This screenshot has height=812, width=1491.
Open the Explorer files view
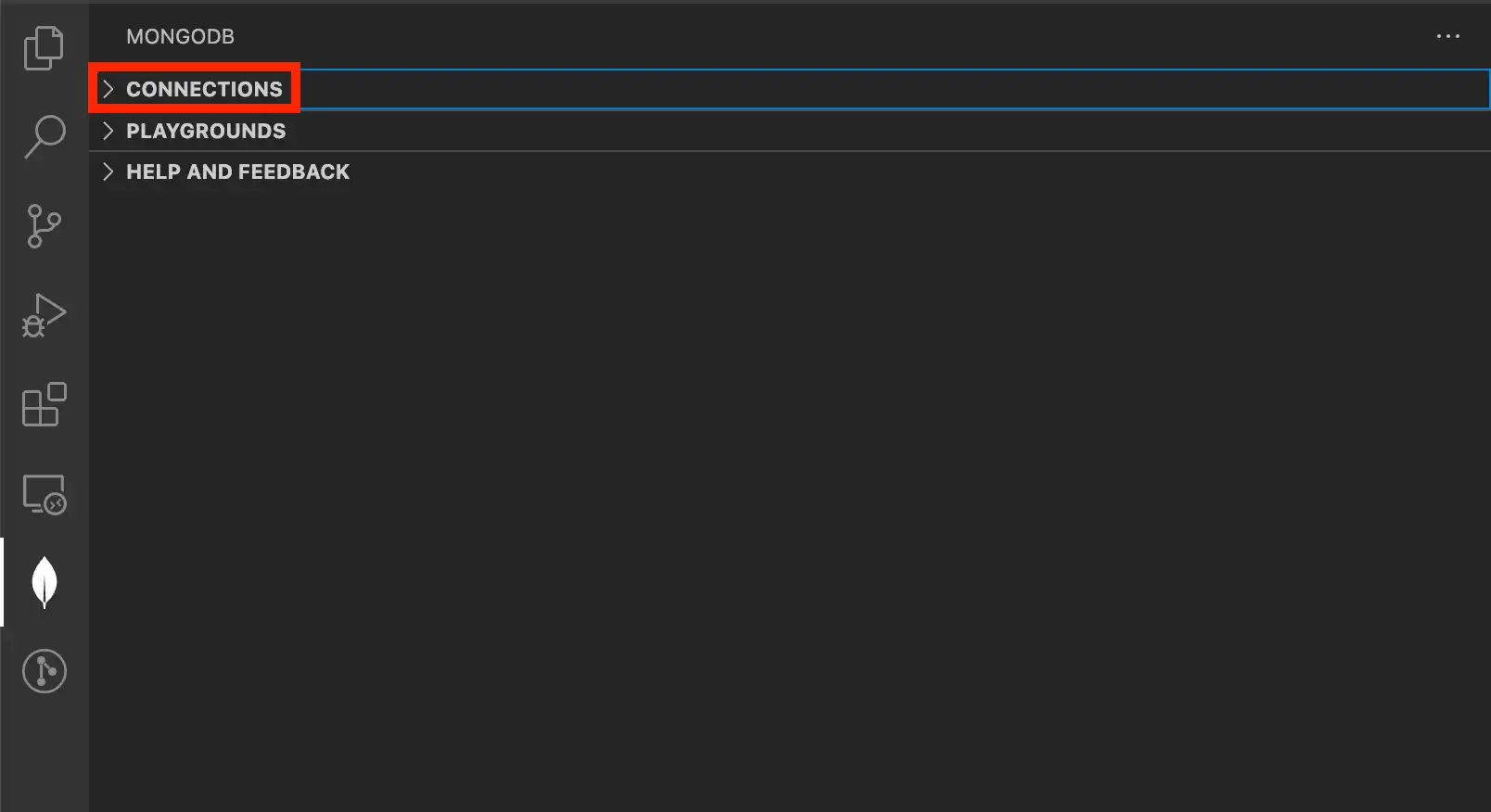point(44,48)
